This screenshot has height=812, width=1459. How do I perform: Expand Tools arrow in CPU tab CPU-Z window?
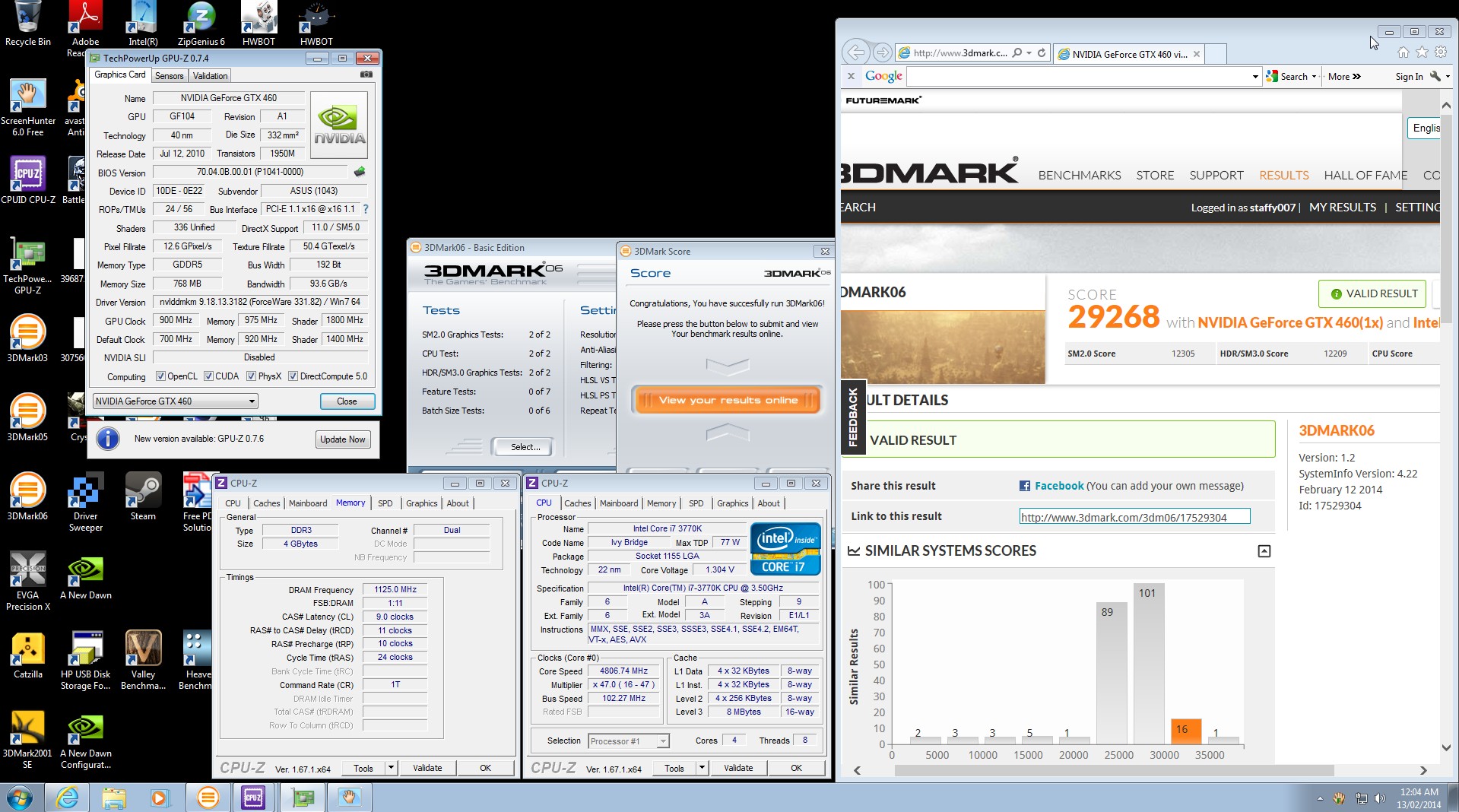click(702, 768)
